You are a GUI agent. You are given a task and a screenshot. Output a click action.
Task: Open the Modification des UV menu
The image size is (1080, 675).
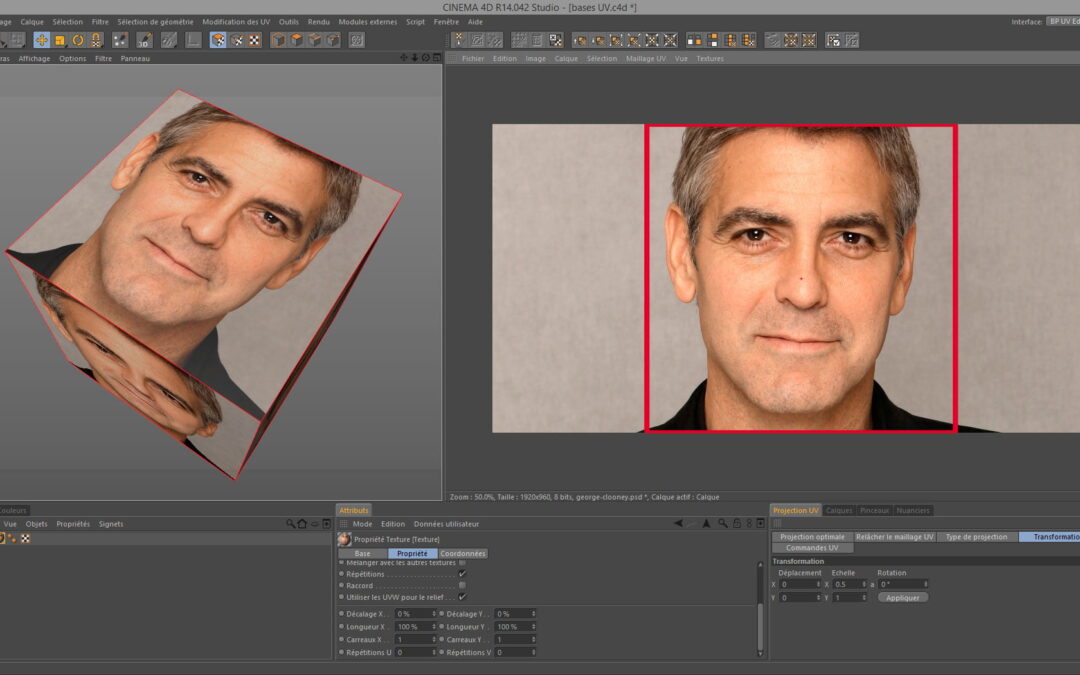point(236,21)
